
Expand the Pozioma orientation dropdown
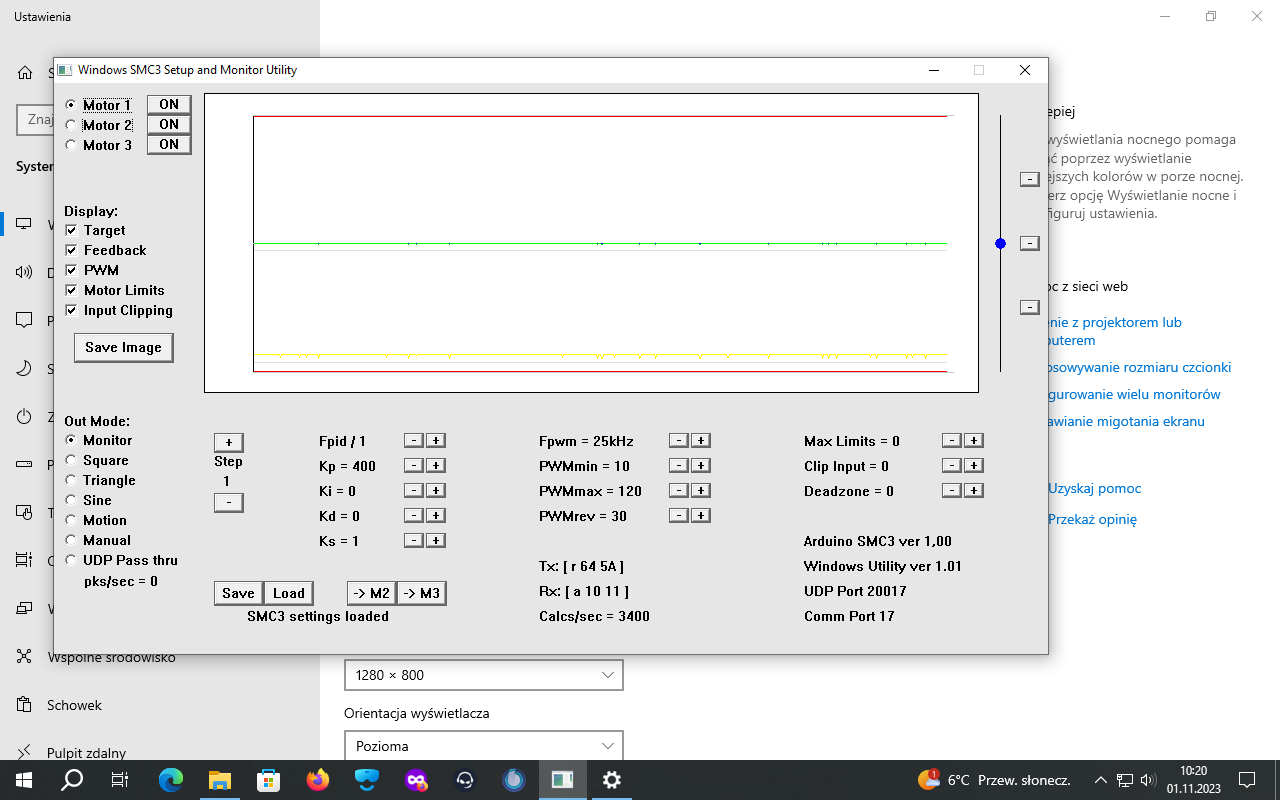[x=483, y=746]
